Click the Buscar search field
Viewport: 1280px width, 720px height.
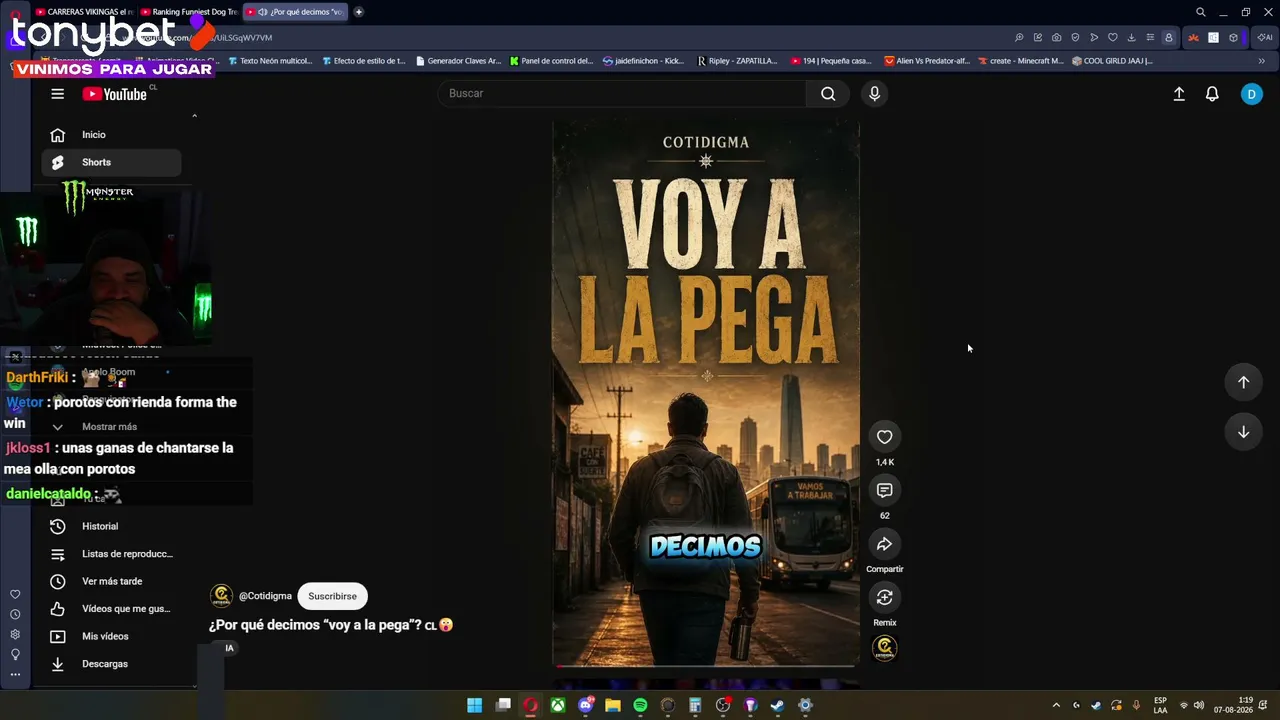tap(622, 94)
